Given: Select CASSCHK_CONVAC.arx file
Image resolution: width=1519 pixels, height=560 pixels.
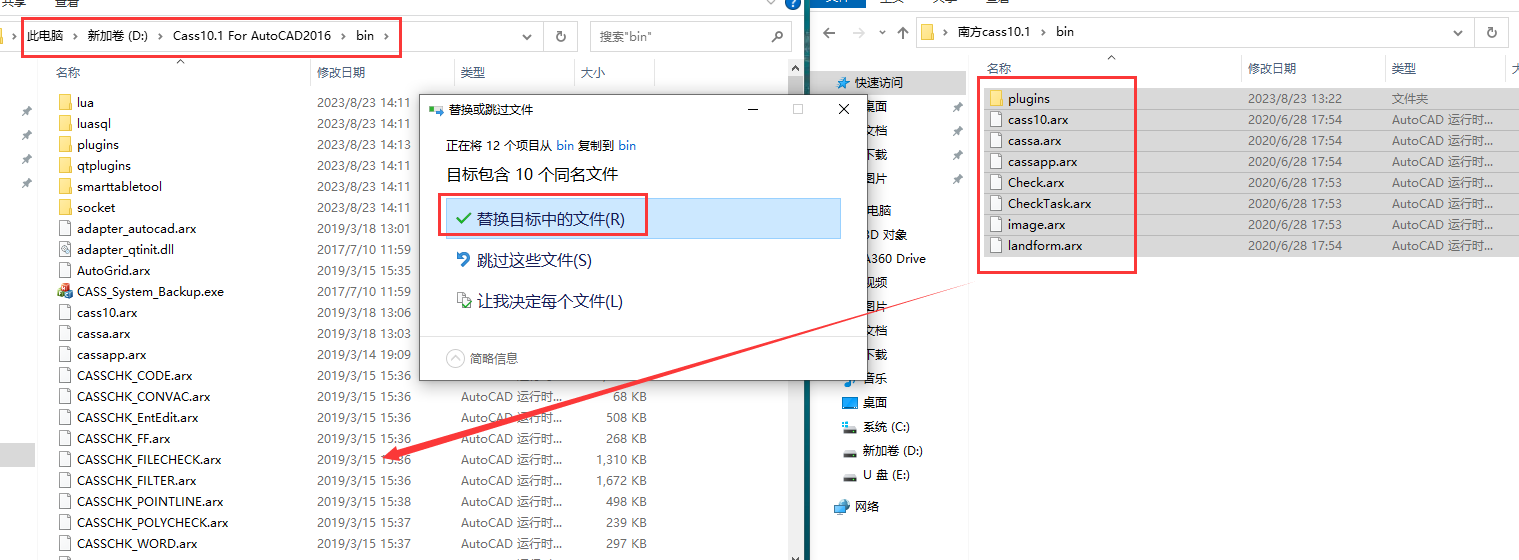Looking at the screenshot, I should 144,396.
